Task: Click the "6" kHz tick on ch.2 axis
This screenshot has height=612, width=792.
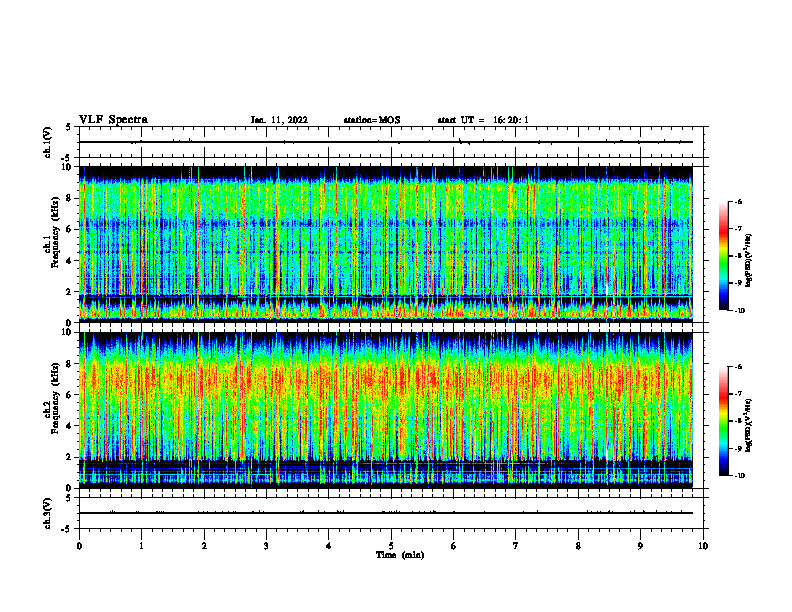Action: coord(69,395)
